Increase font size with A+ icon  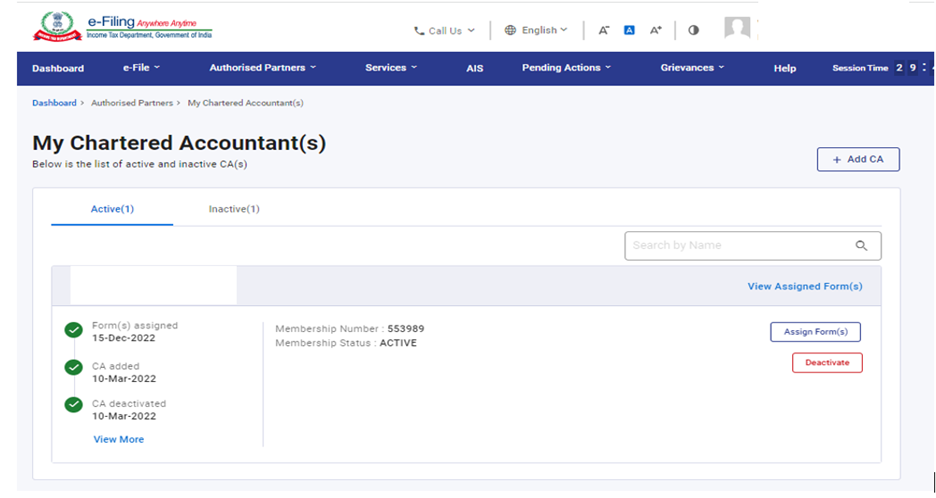[x=656, y=30]
